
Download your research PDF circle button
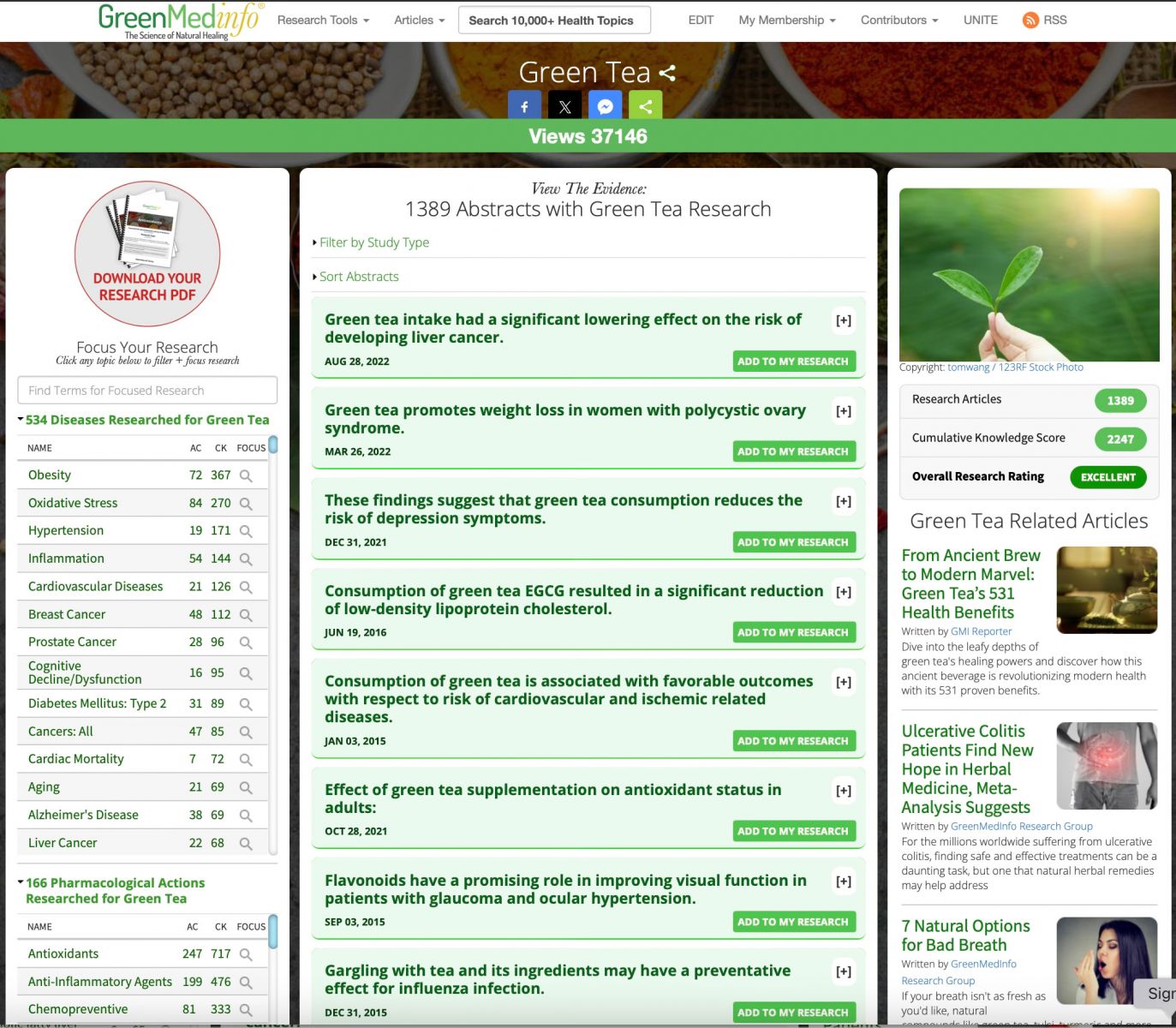pos(147,254)
